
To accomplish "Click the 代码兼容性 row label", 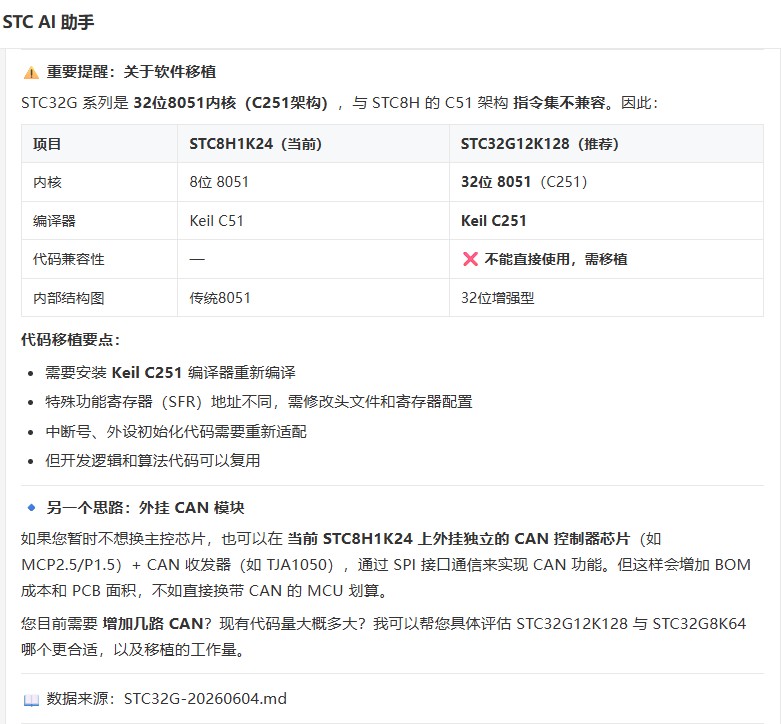I will pos(69,259).
